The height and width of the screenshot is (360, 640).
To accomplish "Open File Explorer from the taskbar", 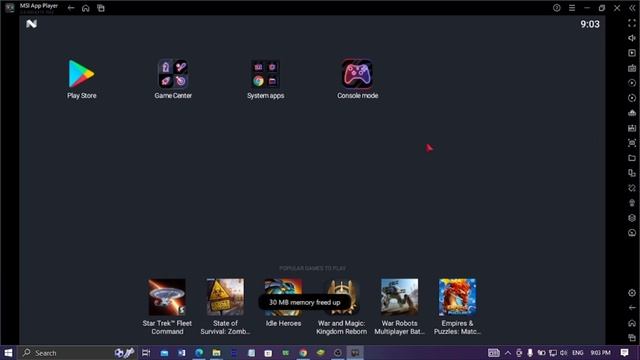I will (x=216, y=353).
